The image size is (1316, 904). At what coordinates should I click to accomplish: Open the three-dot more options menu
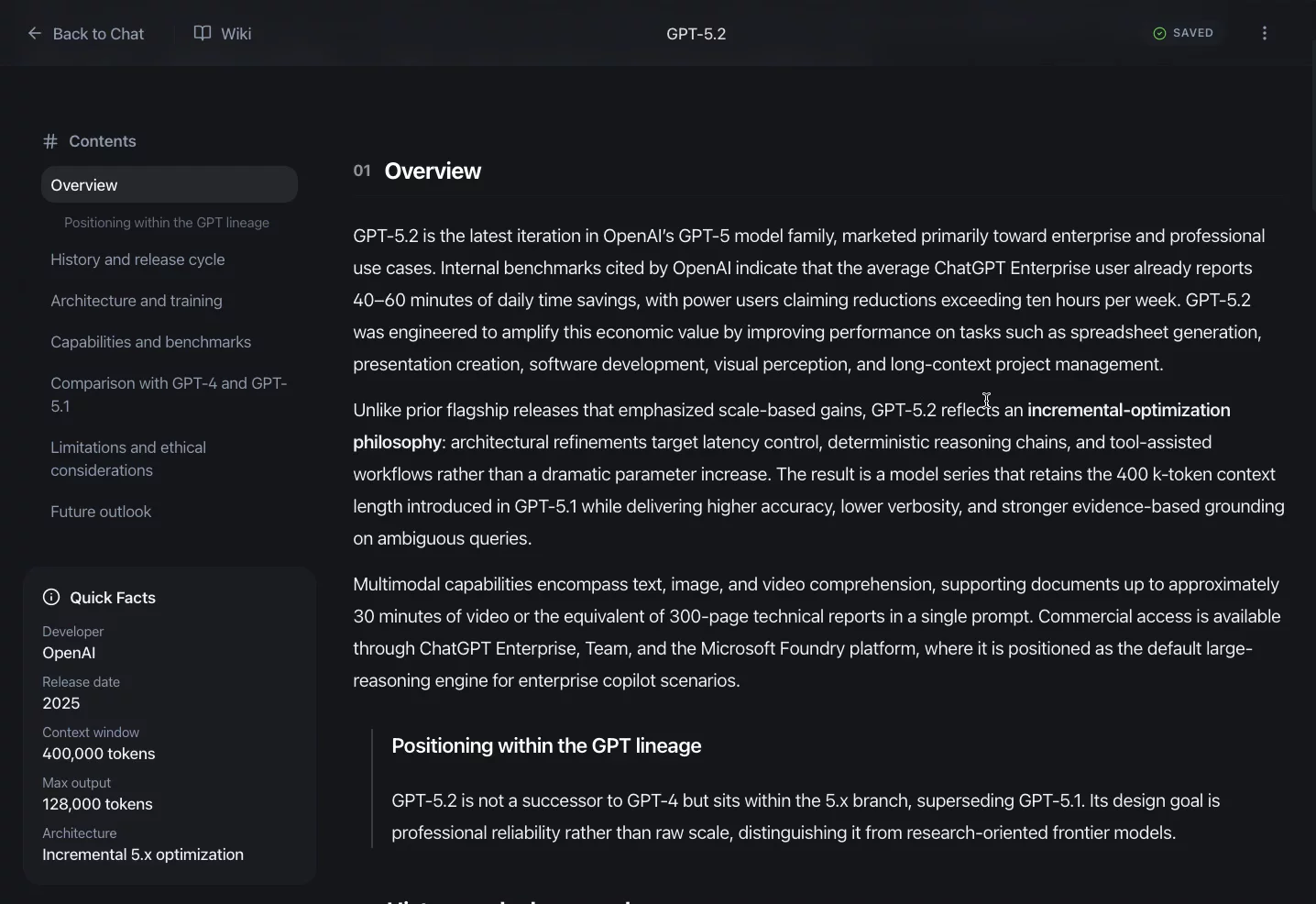(1266, 34)
